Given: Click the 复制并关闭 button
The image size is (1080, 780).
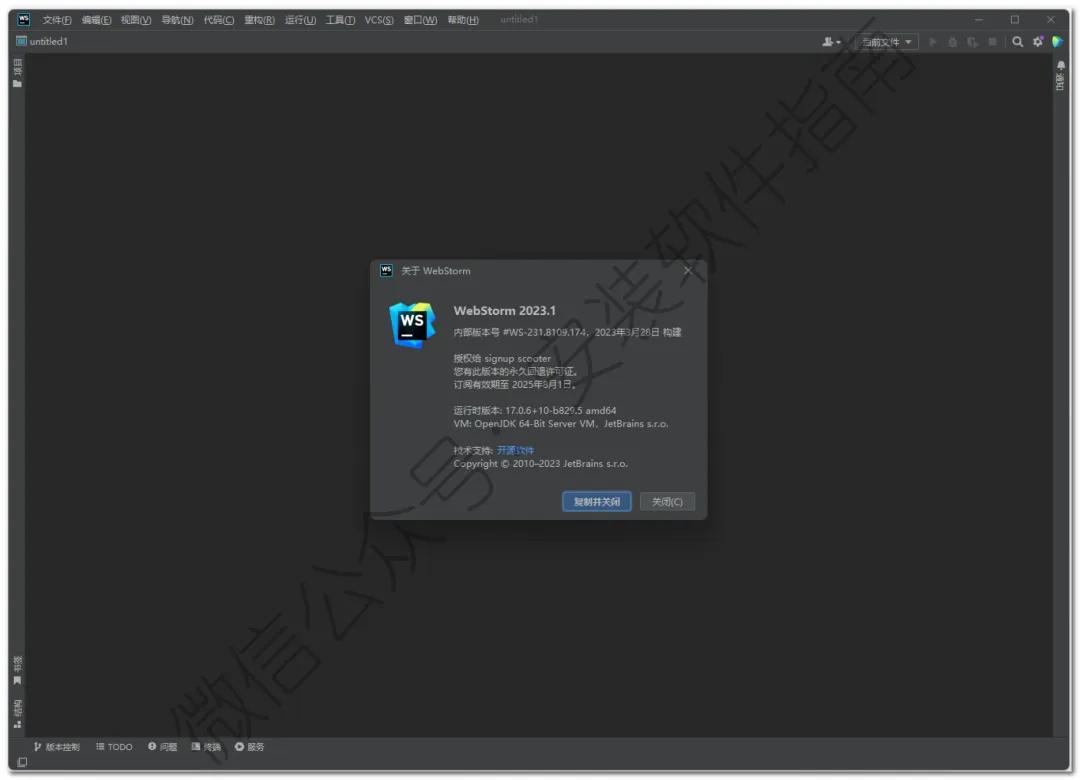Looking at the screenshot, I should [596, 502].
